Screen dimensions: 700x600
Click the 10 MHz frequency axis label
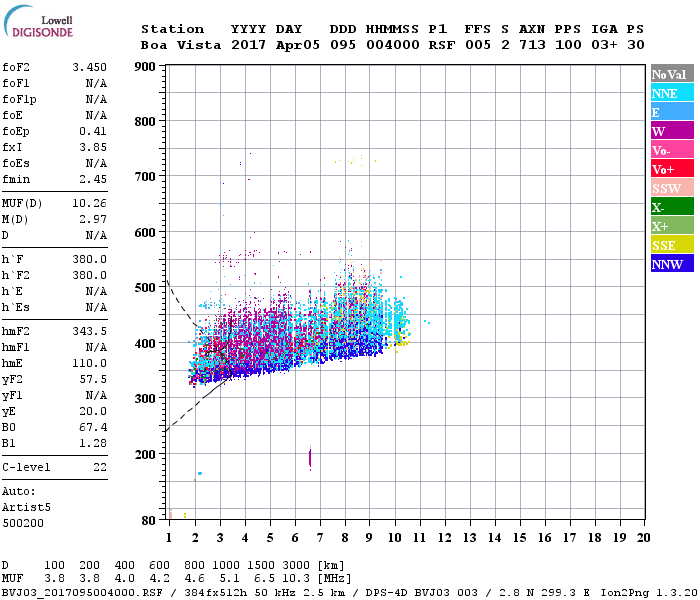click(394, 538)
